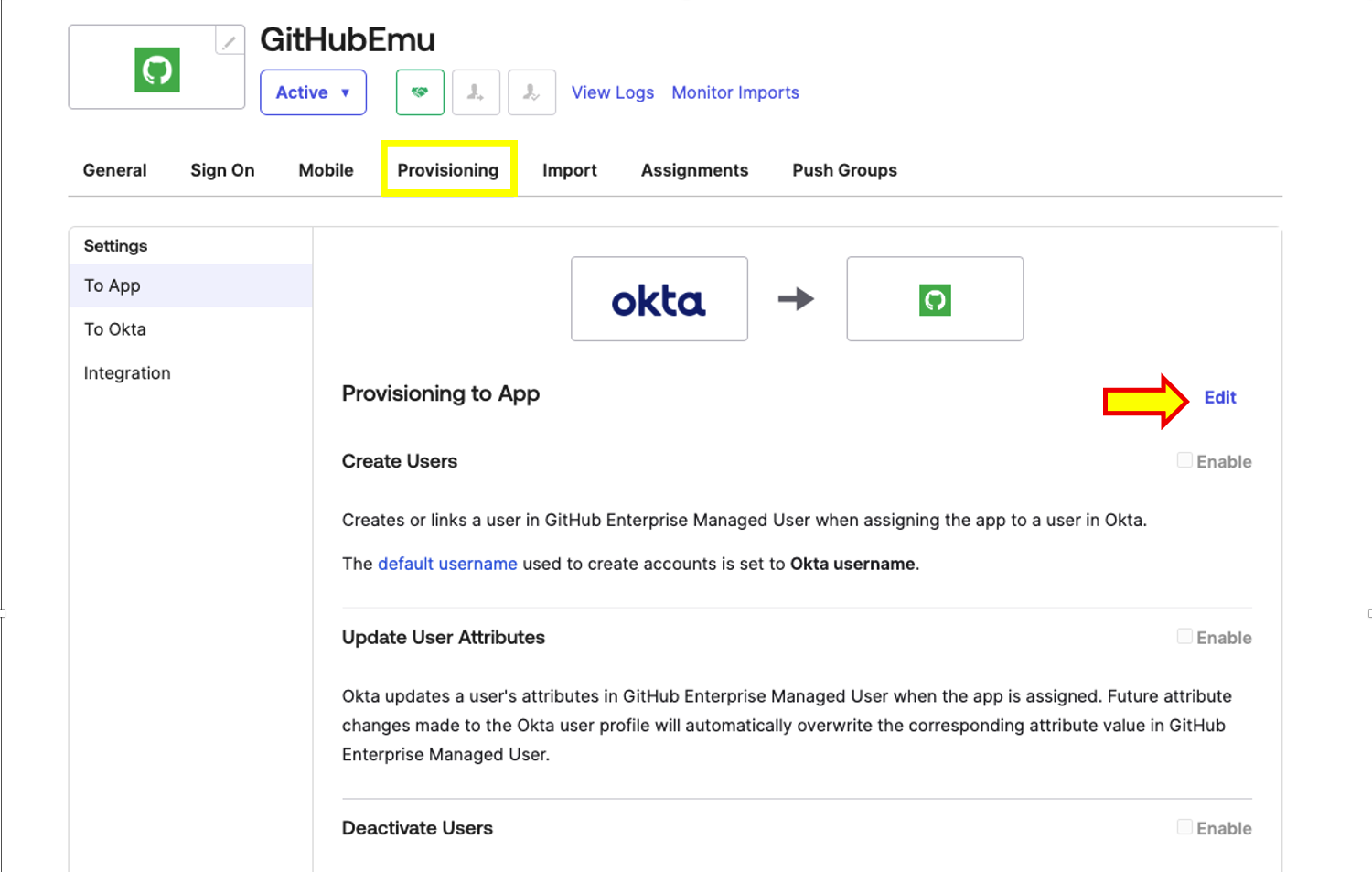Open the Push Groups tab
Screen dimensions: 1372x872
coord(844,170)
